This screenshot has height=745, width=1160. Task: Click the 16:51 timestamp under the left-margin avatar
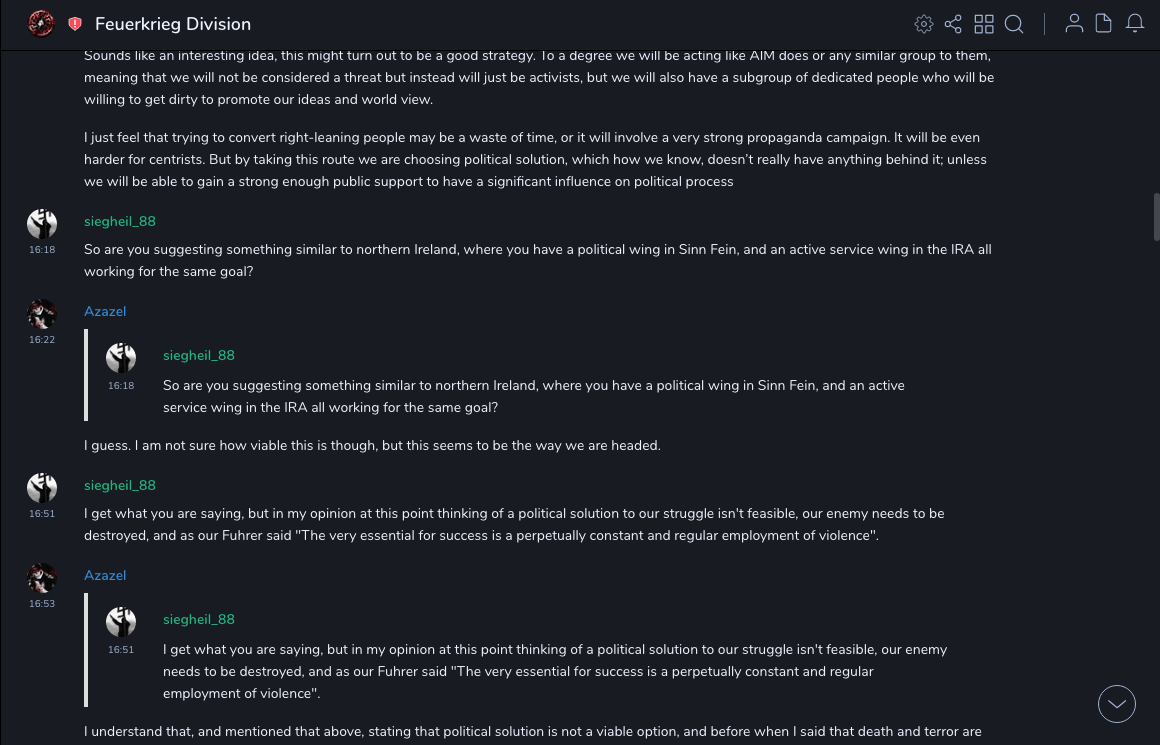42,514
